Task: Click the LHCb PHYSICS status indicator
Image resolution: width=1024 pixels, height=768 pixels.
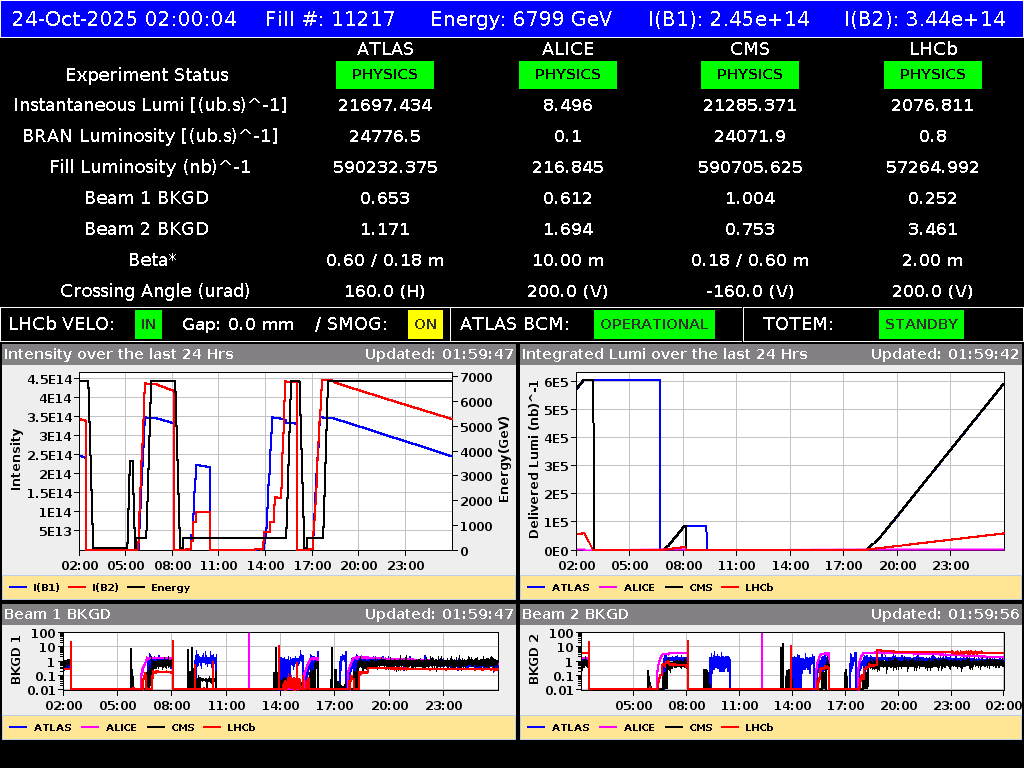Action: click(x=932, y=74)
